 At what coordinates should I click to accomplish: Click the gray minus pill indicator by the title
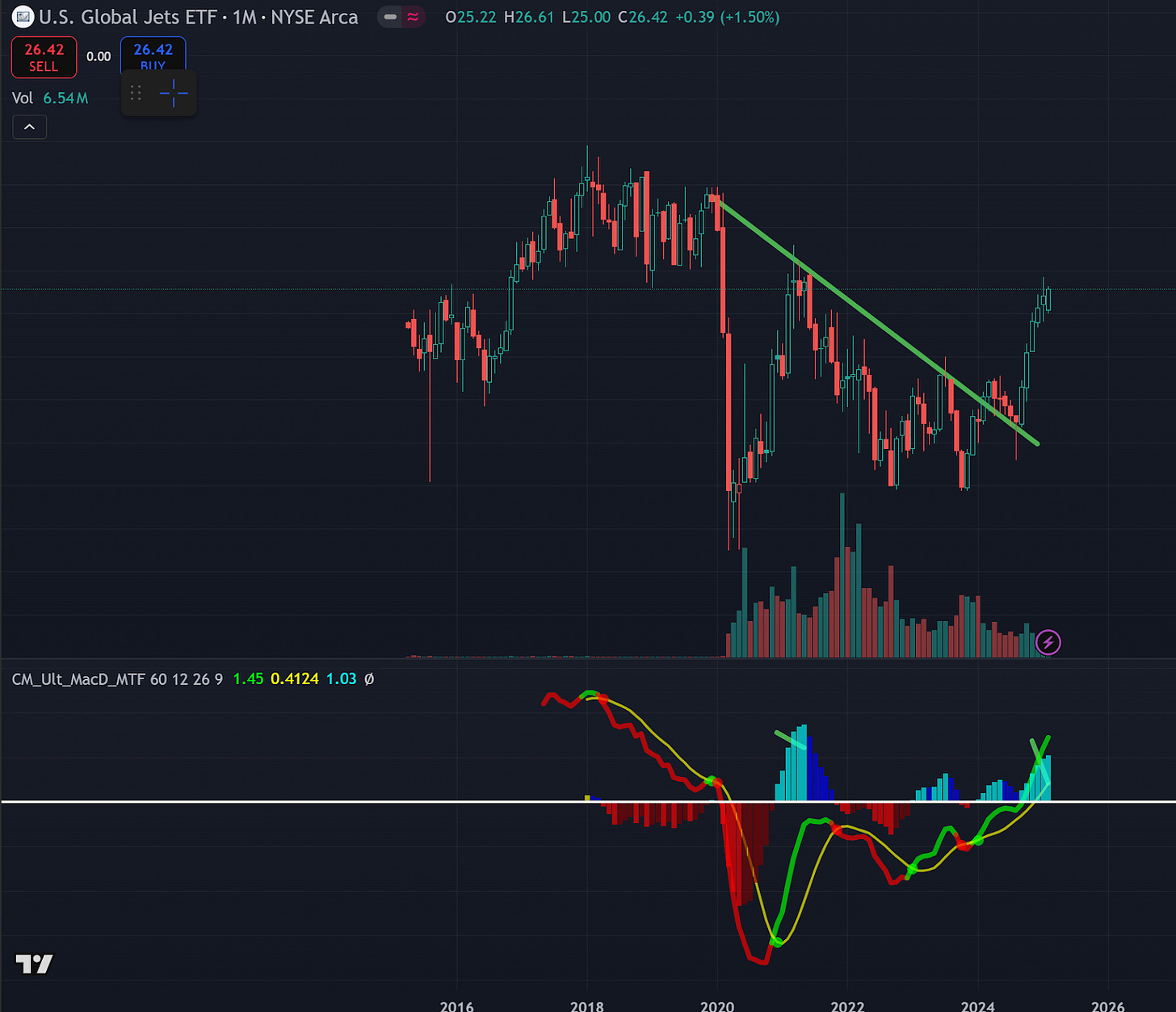[x=391, y=17]
